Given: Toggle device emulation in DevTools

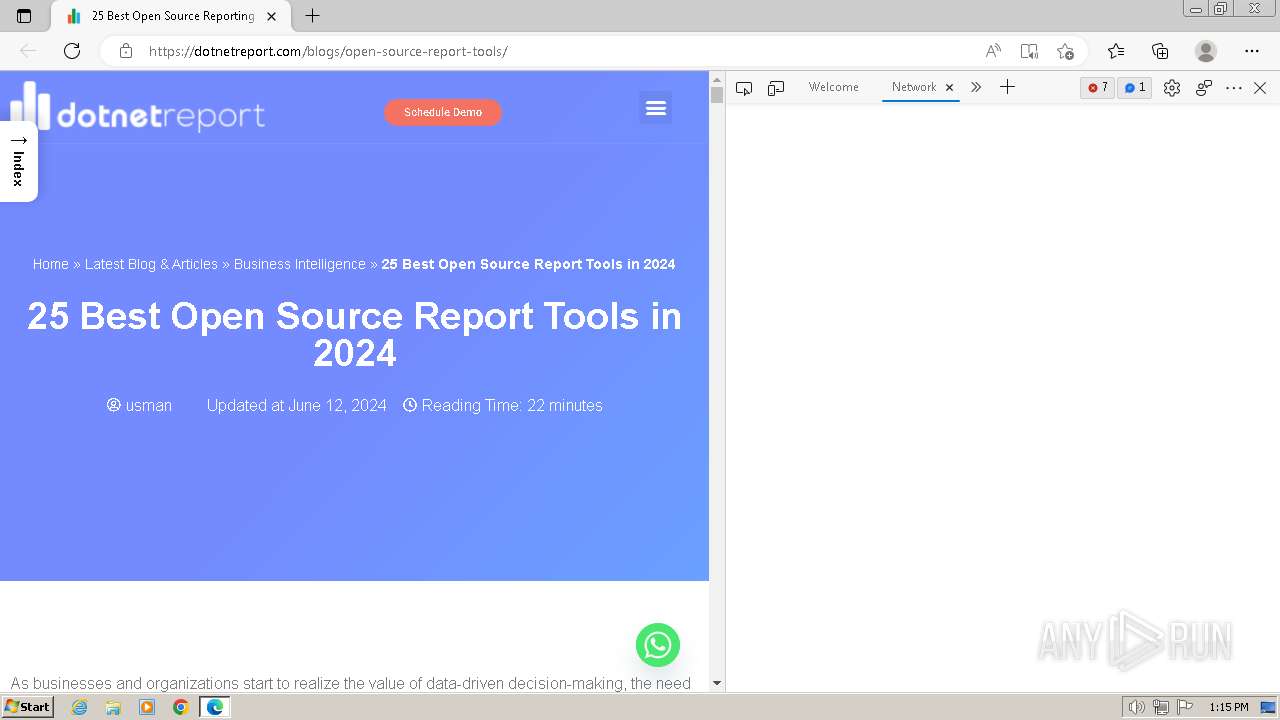Looking at the screenshot, I should (776, 88).
